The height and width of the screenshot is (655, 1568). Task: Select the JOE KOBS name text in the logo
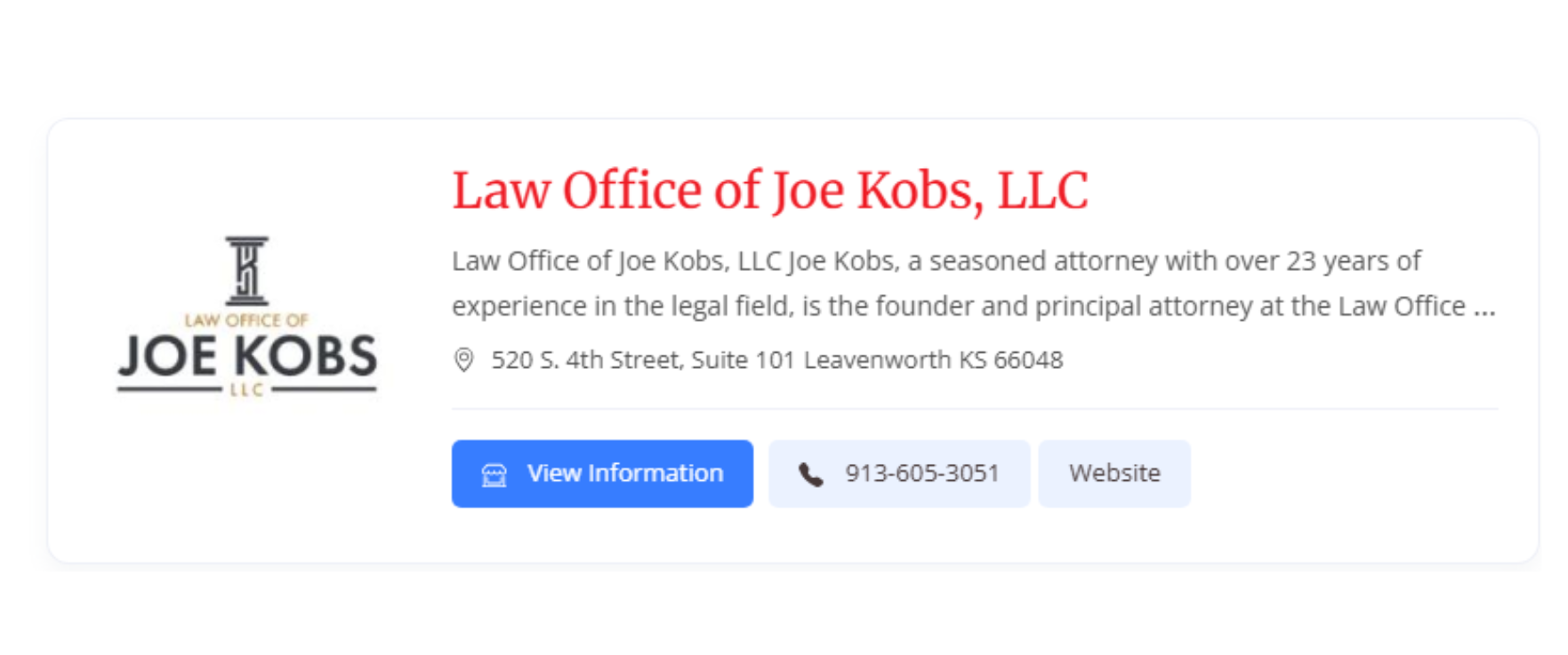pos(247,356)
